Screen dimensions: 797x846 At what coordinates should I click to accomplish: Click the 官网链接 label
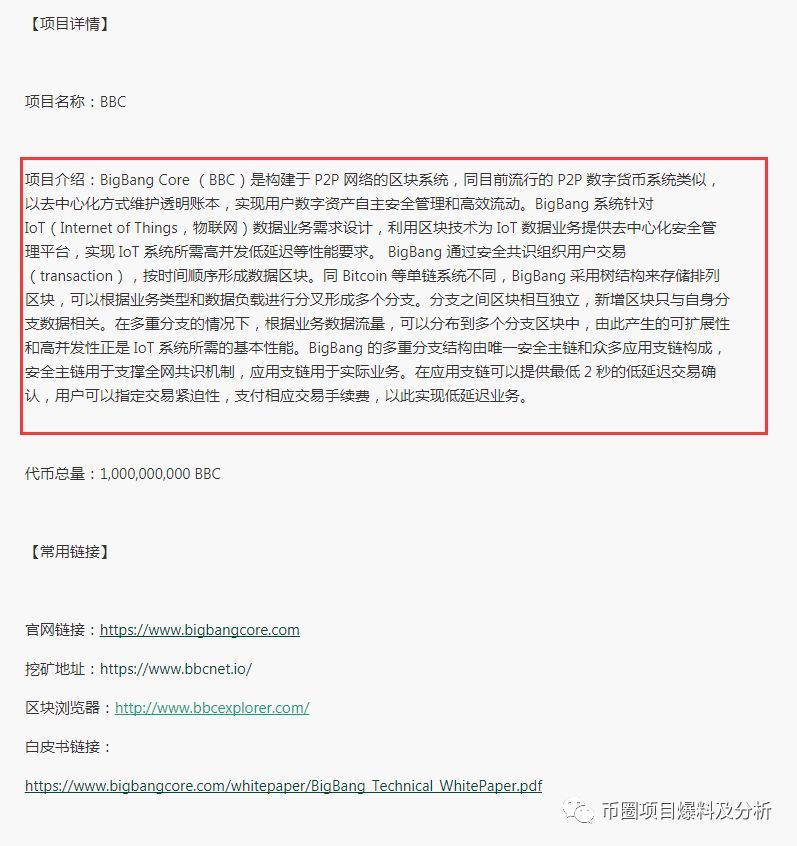click(x=62, y=630)
